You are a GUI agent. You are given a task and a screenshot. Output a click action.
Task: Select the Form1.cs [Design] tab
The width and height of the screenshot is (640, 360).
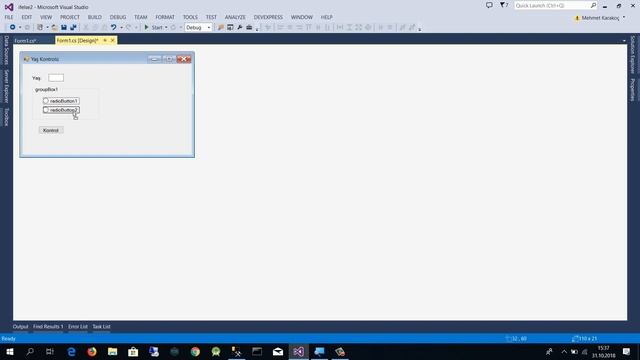pyautogui.click(x=78, y=40)
